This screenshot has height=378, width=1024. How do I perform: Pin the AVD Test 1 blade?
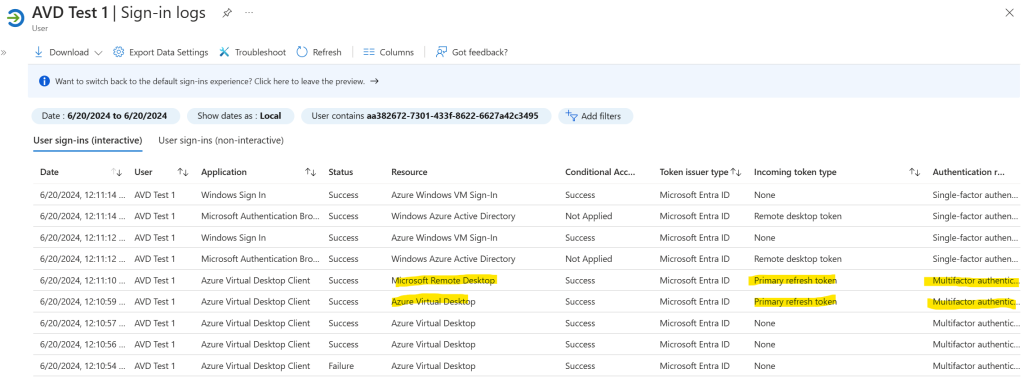(227, 12)
